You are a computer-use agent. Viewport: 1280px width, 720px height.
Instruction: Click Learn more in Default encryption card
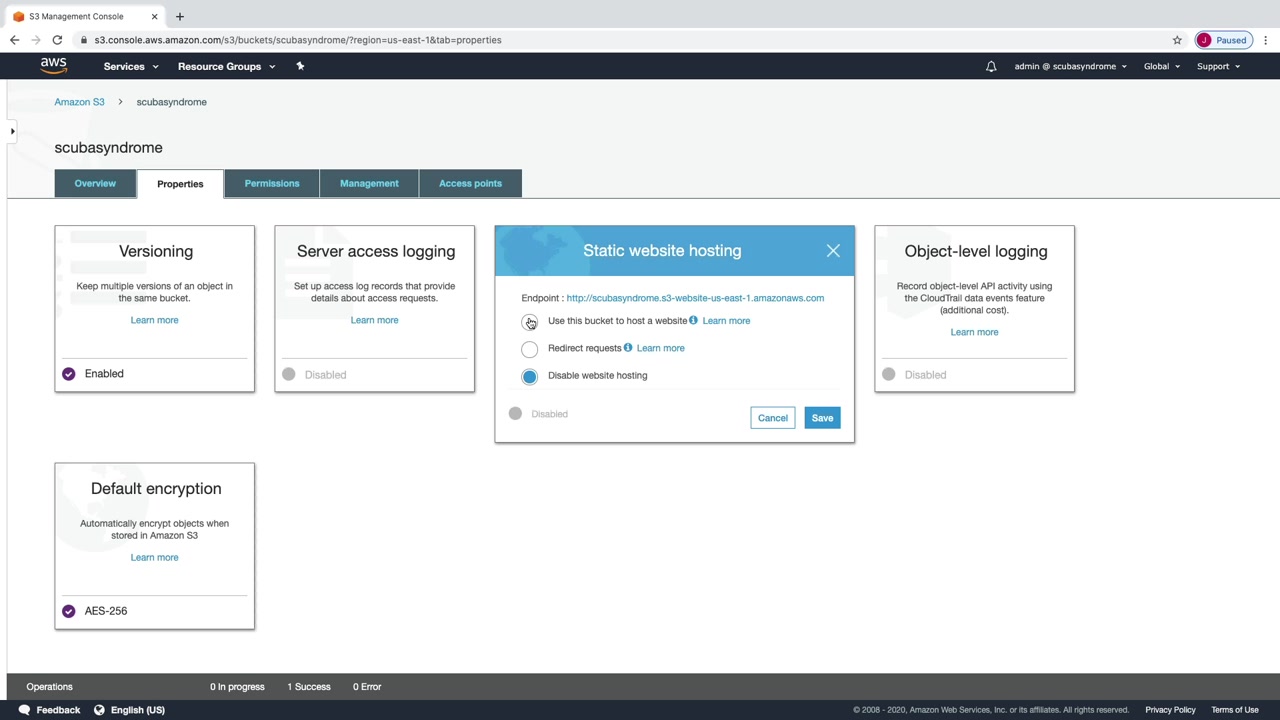[154, 557]
